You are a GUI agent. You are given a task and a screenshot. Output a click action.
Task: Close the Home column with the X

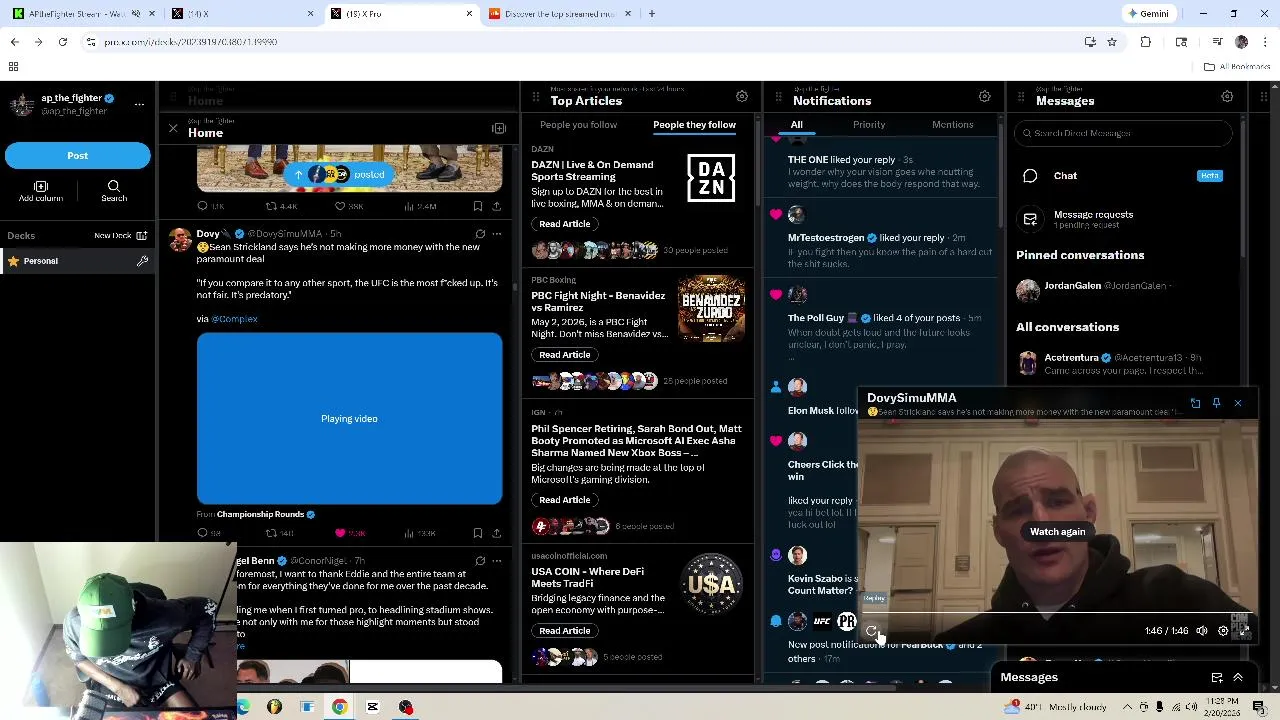(x=172, y=129)
